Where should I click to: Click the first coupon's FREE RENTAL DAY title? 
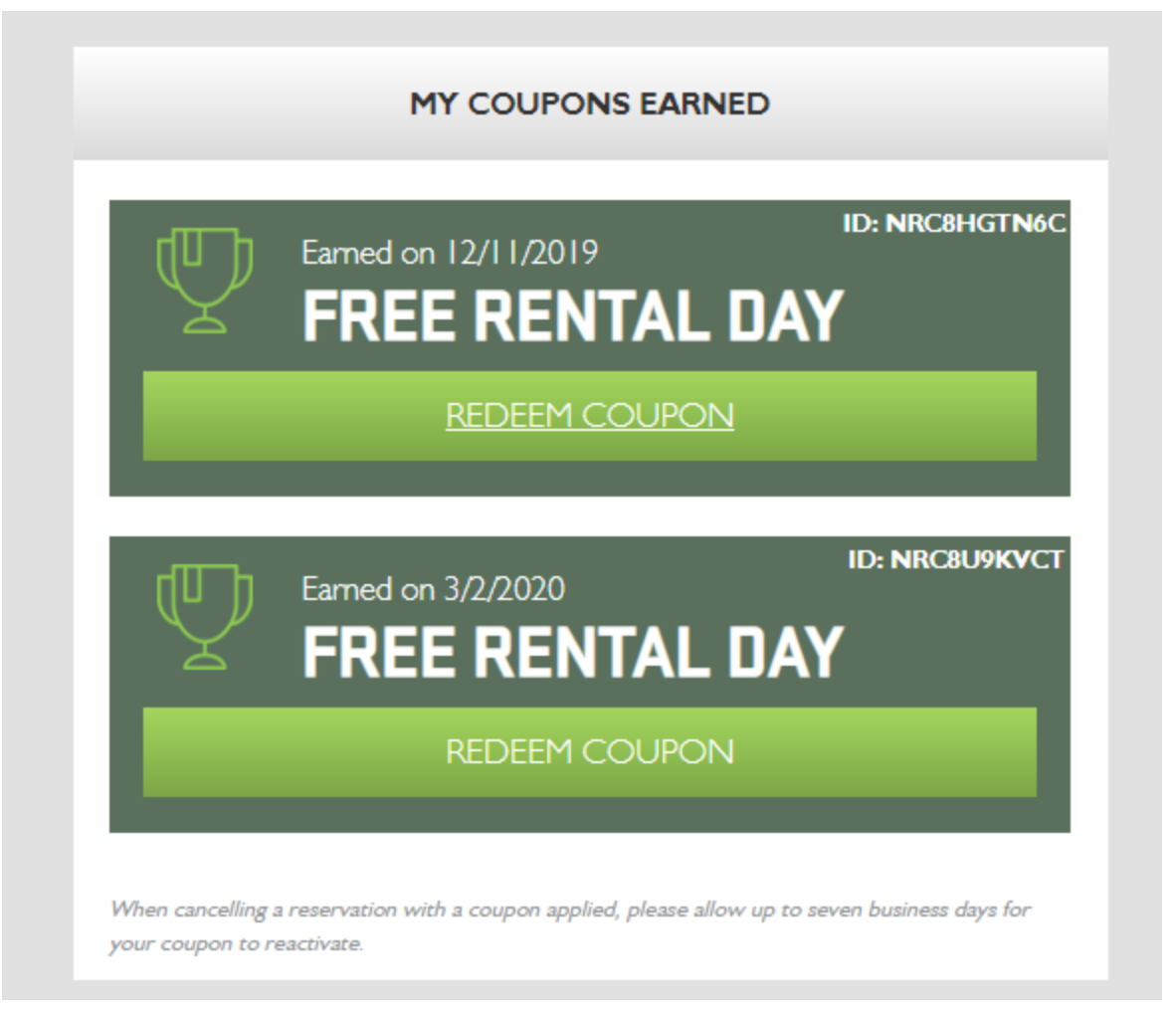tap(572, 316)
